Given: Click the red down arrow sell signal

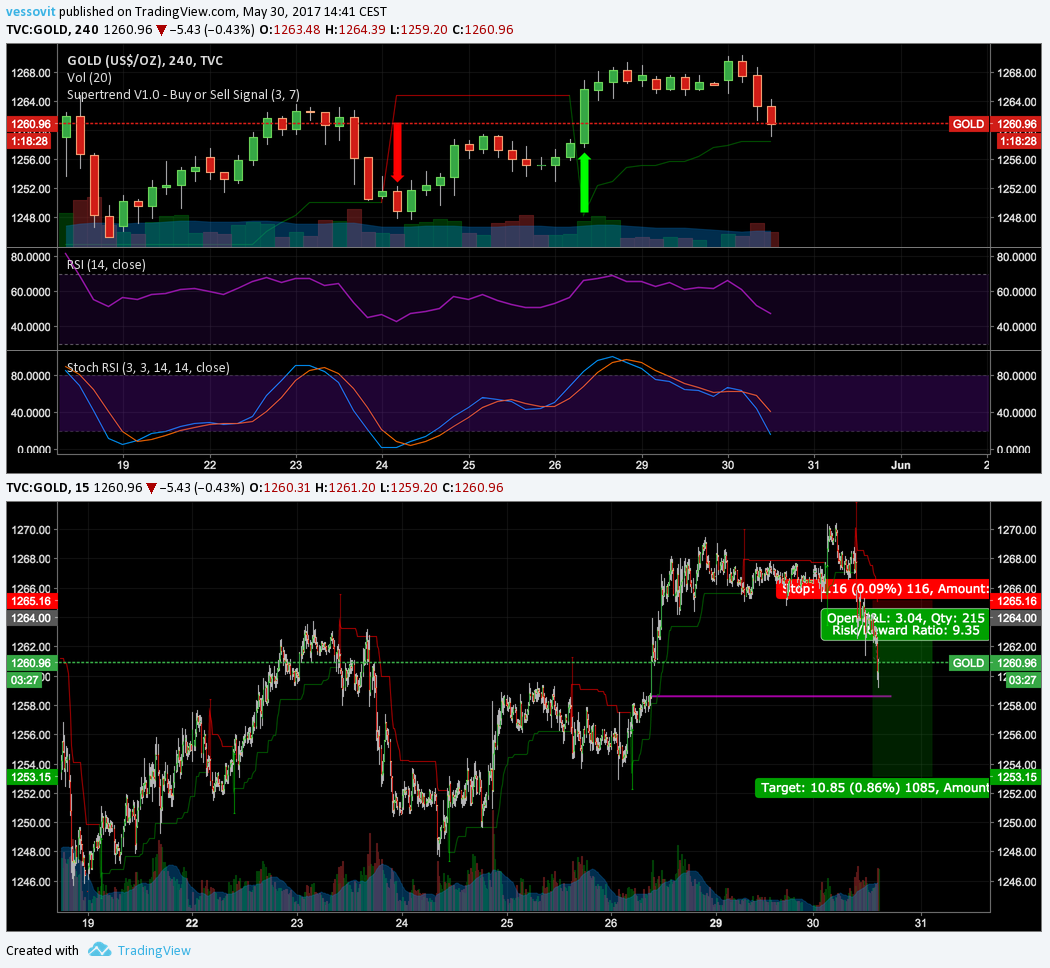Looking at the screenshot, I should coord(397,152).
